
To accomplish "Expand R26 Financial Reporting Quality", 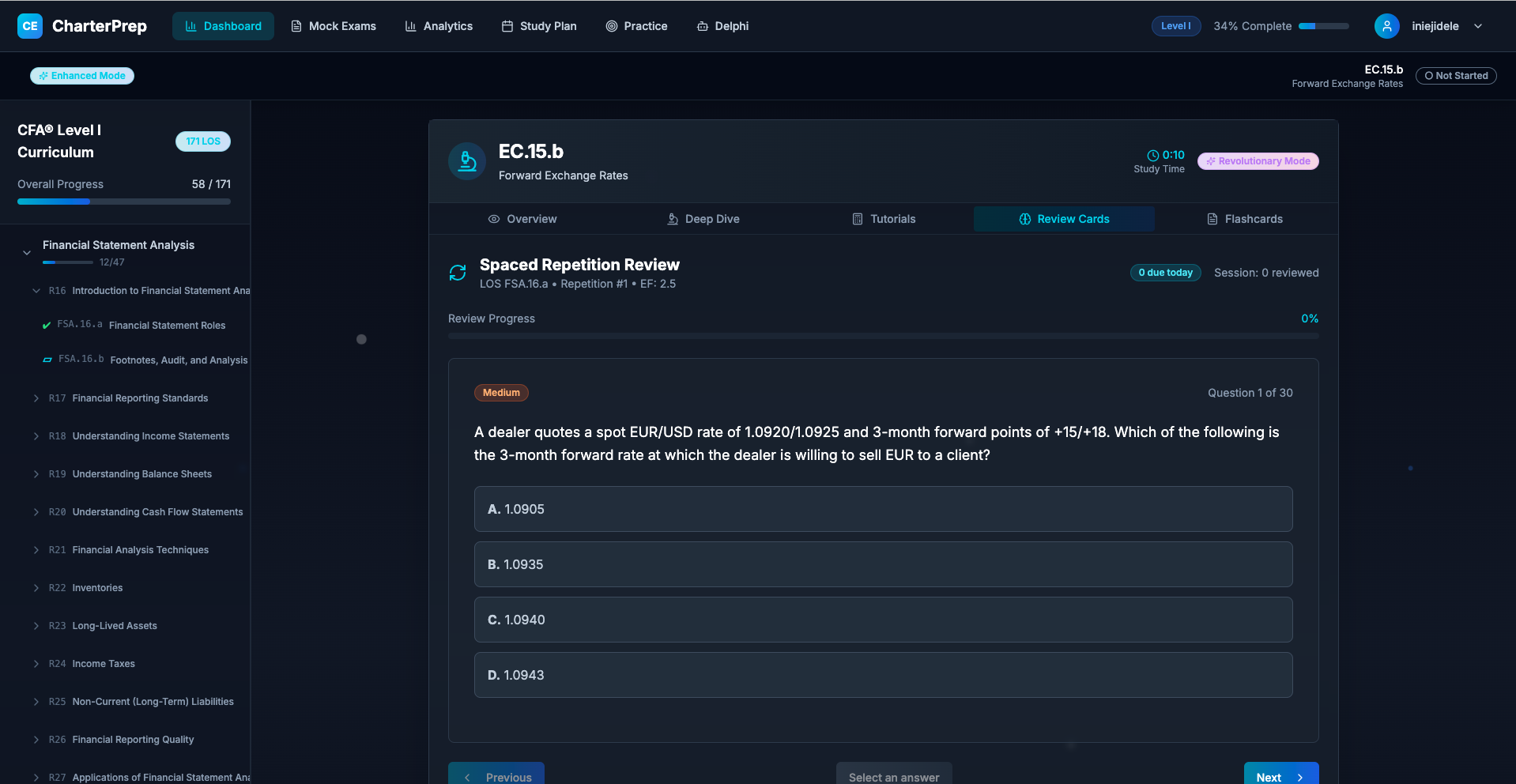I will click(x=36, y=740).
